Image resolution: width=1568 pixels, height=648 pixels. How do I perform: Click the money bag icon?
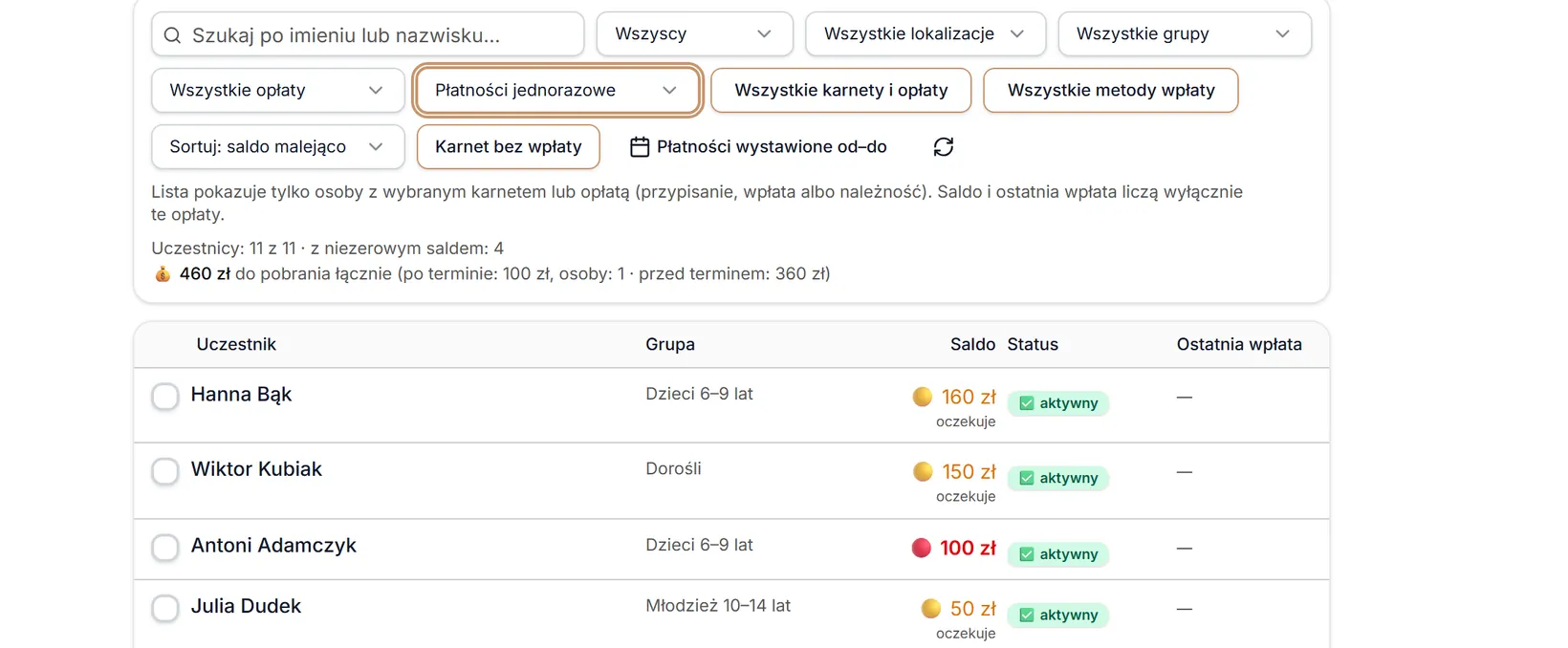163,274
